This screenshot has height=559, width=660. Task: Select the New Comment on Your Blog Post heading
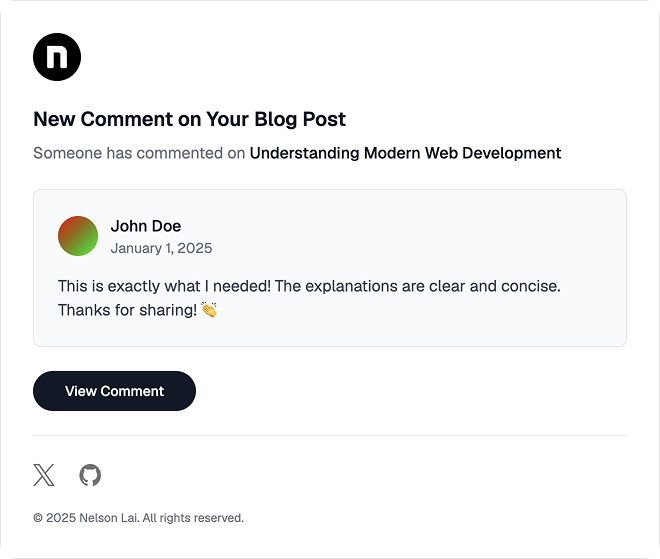[189, 119]
